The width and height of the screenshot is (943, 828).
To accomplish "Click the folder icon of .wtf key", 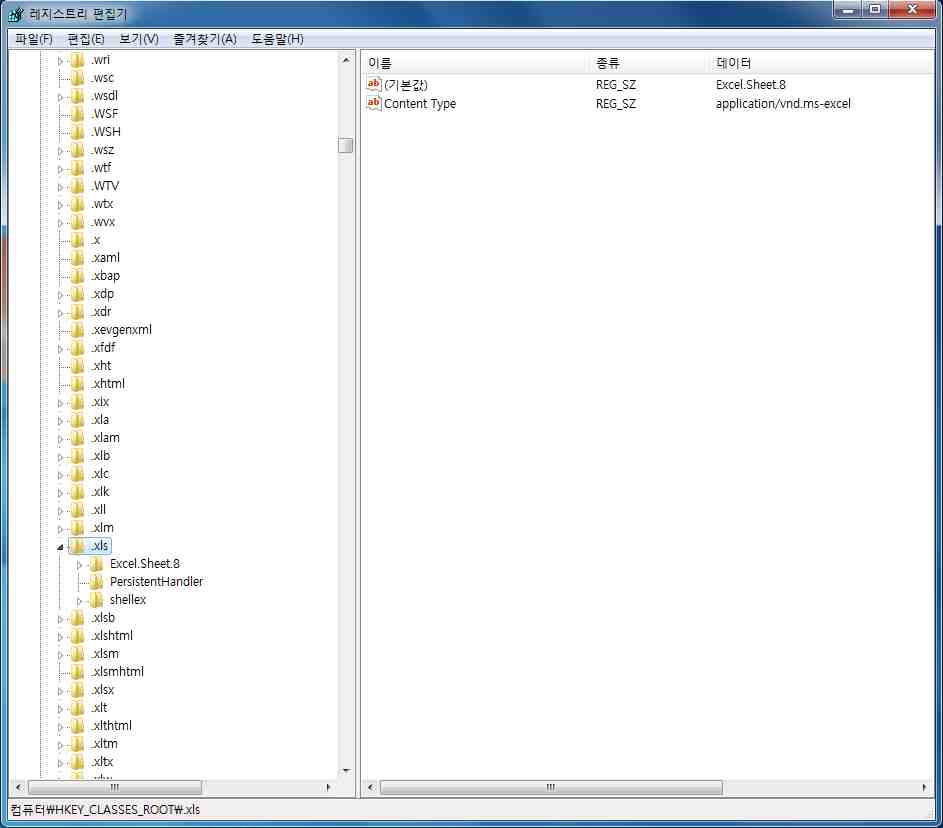I will tap(78, 168).
